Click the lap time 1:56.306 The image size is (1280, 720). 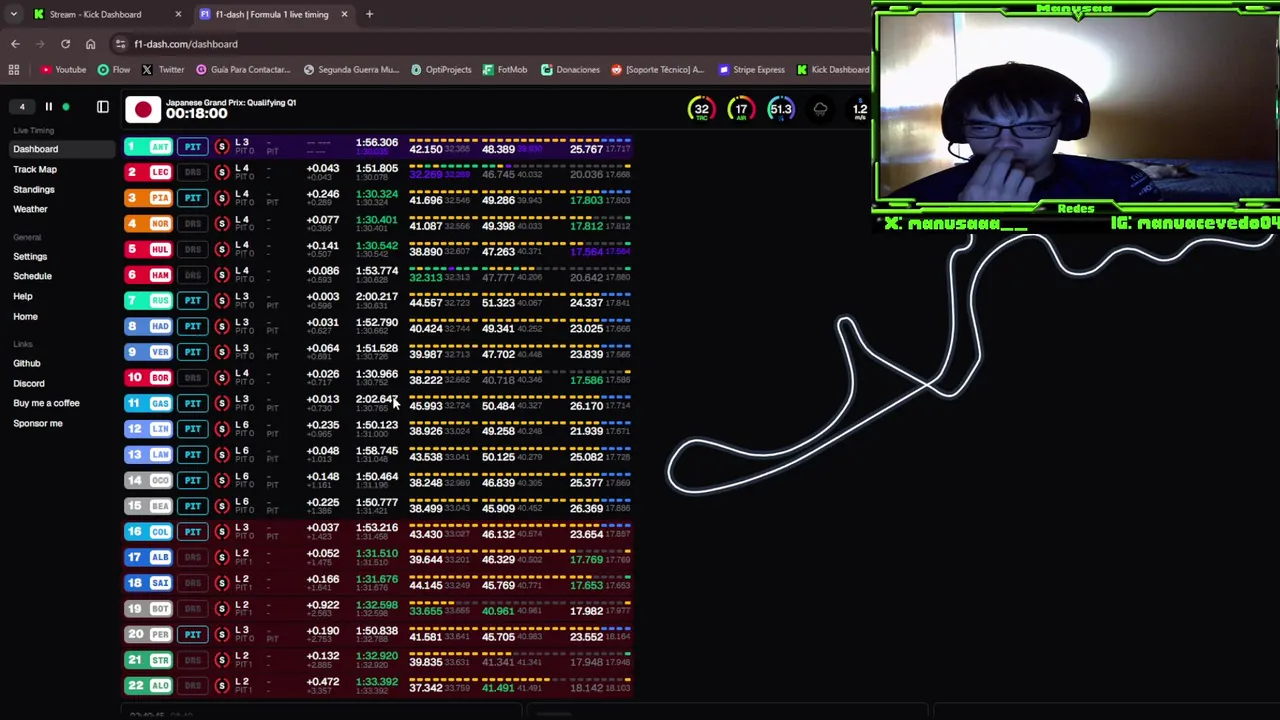377,143
